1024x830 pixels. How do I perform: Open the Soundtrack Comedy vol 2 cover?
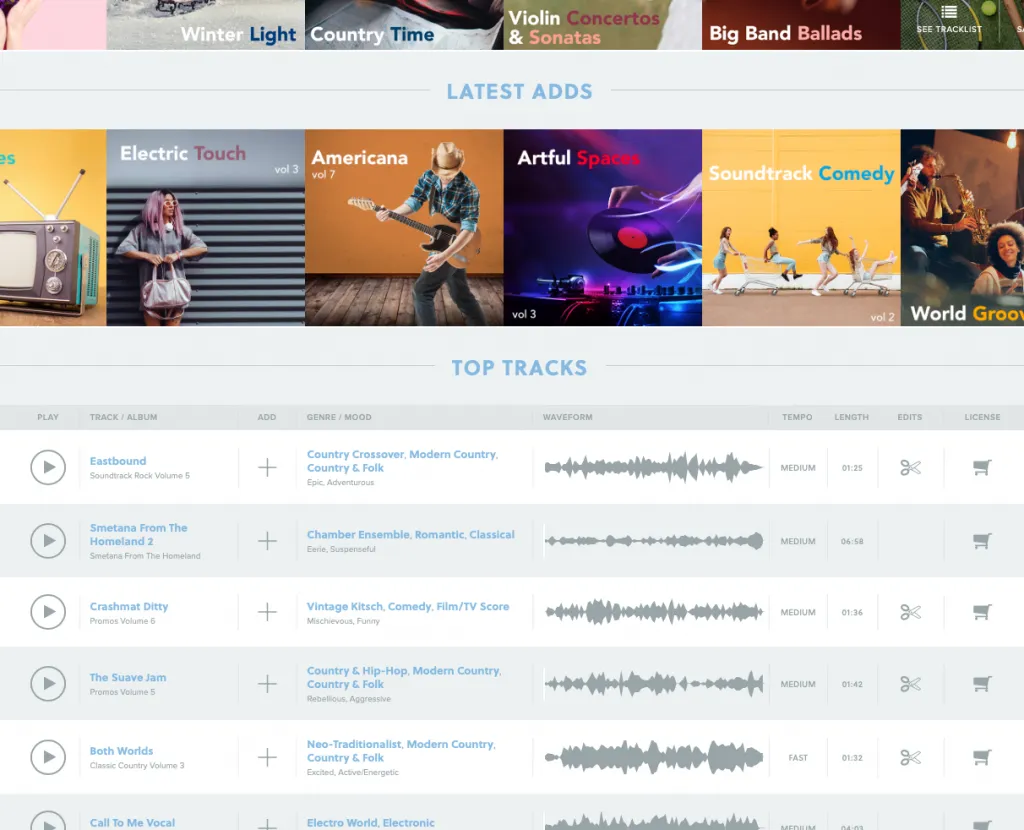click(x=801, y=227)
